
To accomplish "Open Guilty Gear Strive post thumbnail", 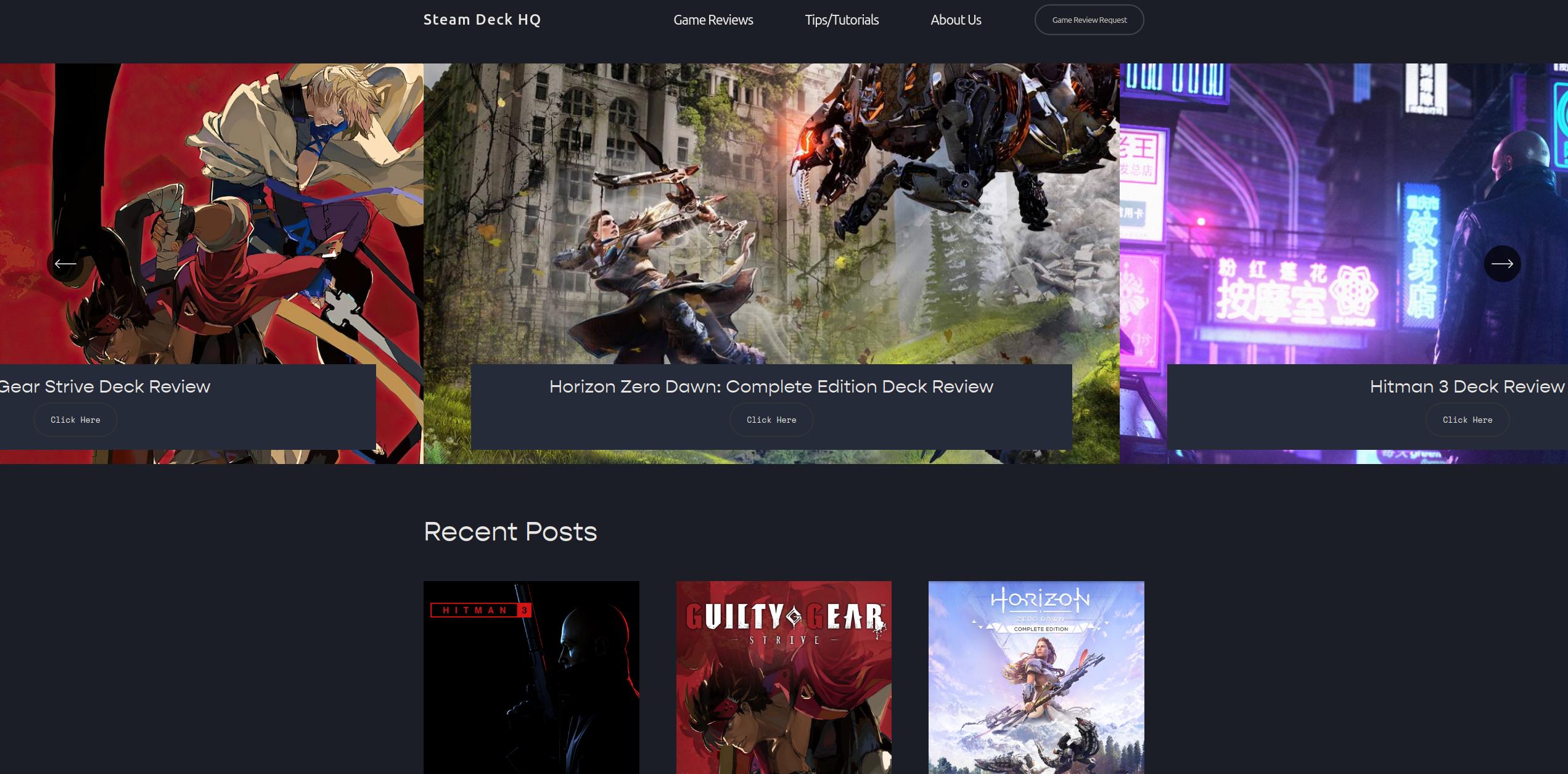I will tap(784, 677).
